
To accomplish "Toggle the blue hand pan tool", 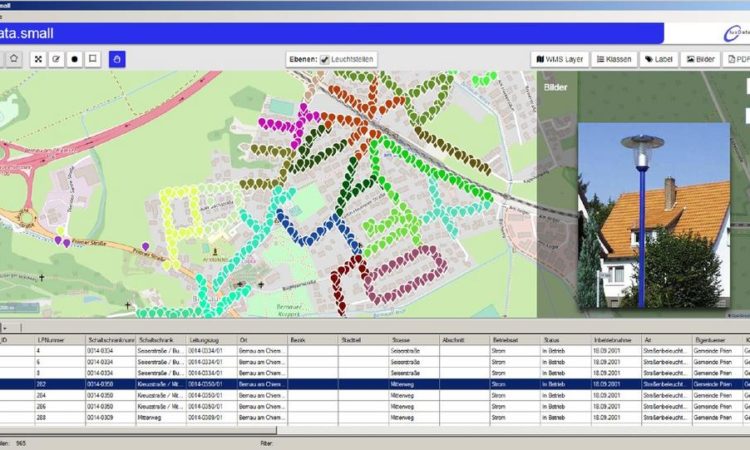I will click(x=117, y=59).
